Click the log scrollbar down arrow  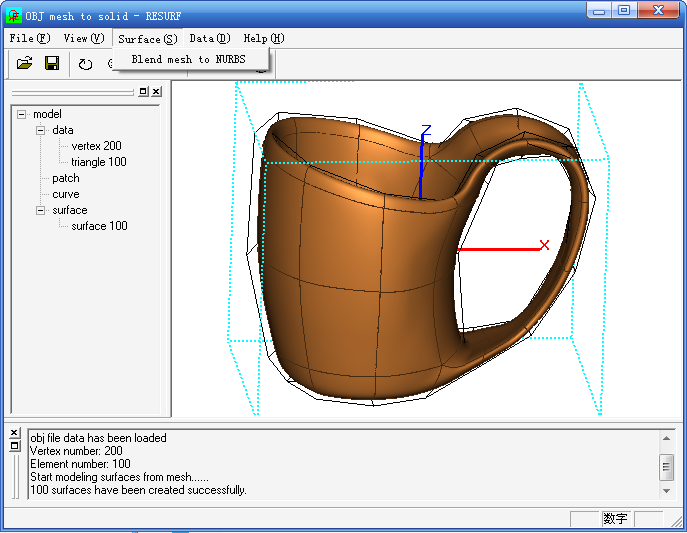click(666, 491)
